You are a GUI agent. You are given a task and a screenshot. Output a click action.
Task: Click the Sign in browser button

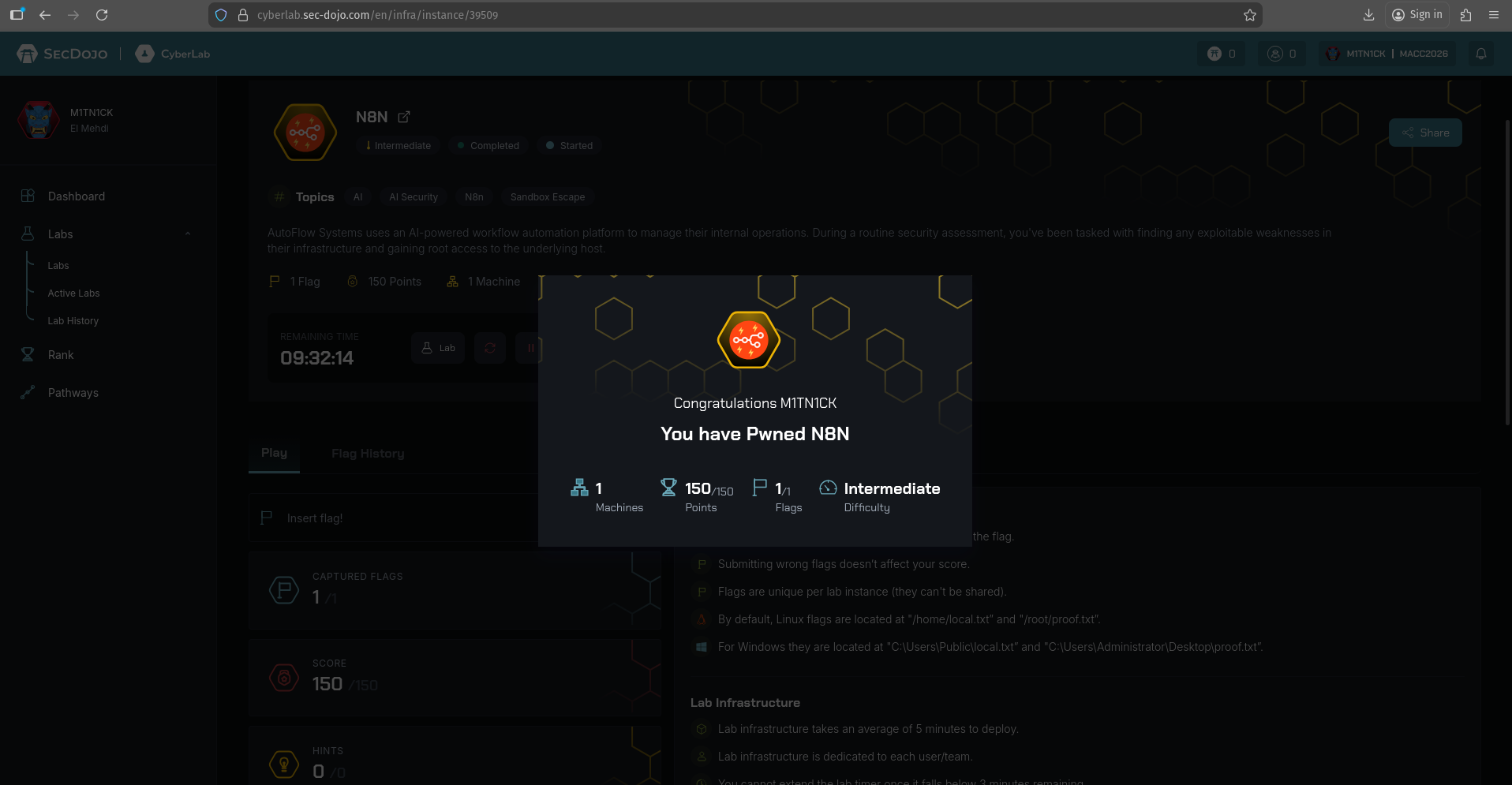point(1417,15)
